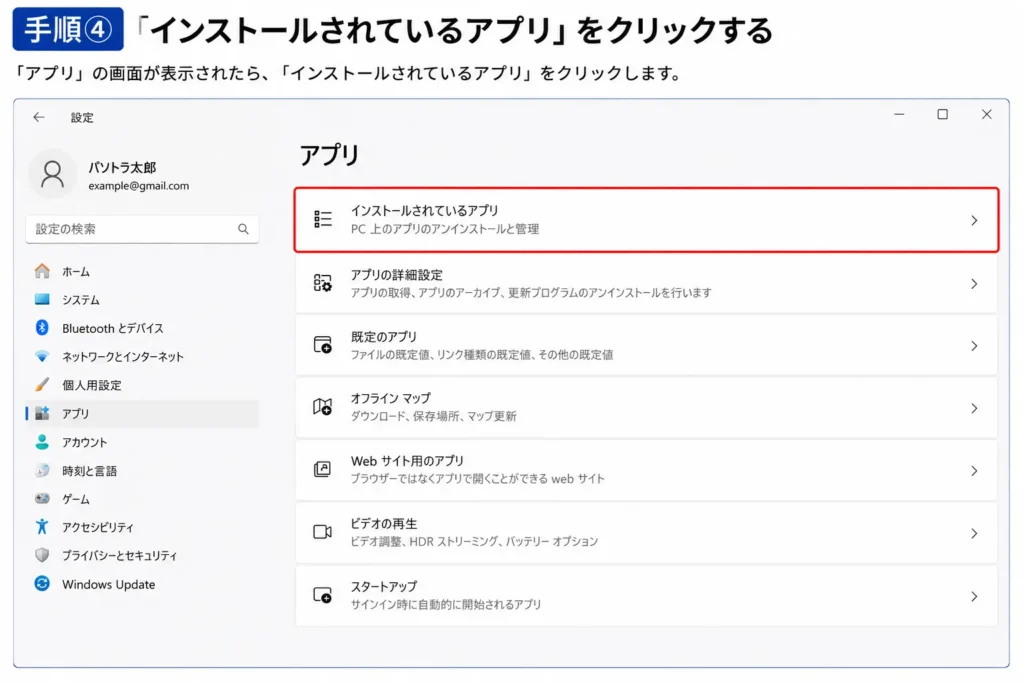Viewport: 1024px width, 683px height.
Task: Maximize the 設定 window
Action: click(x=942, y=114)
